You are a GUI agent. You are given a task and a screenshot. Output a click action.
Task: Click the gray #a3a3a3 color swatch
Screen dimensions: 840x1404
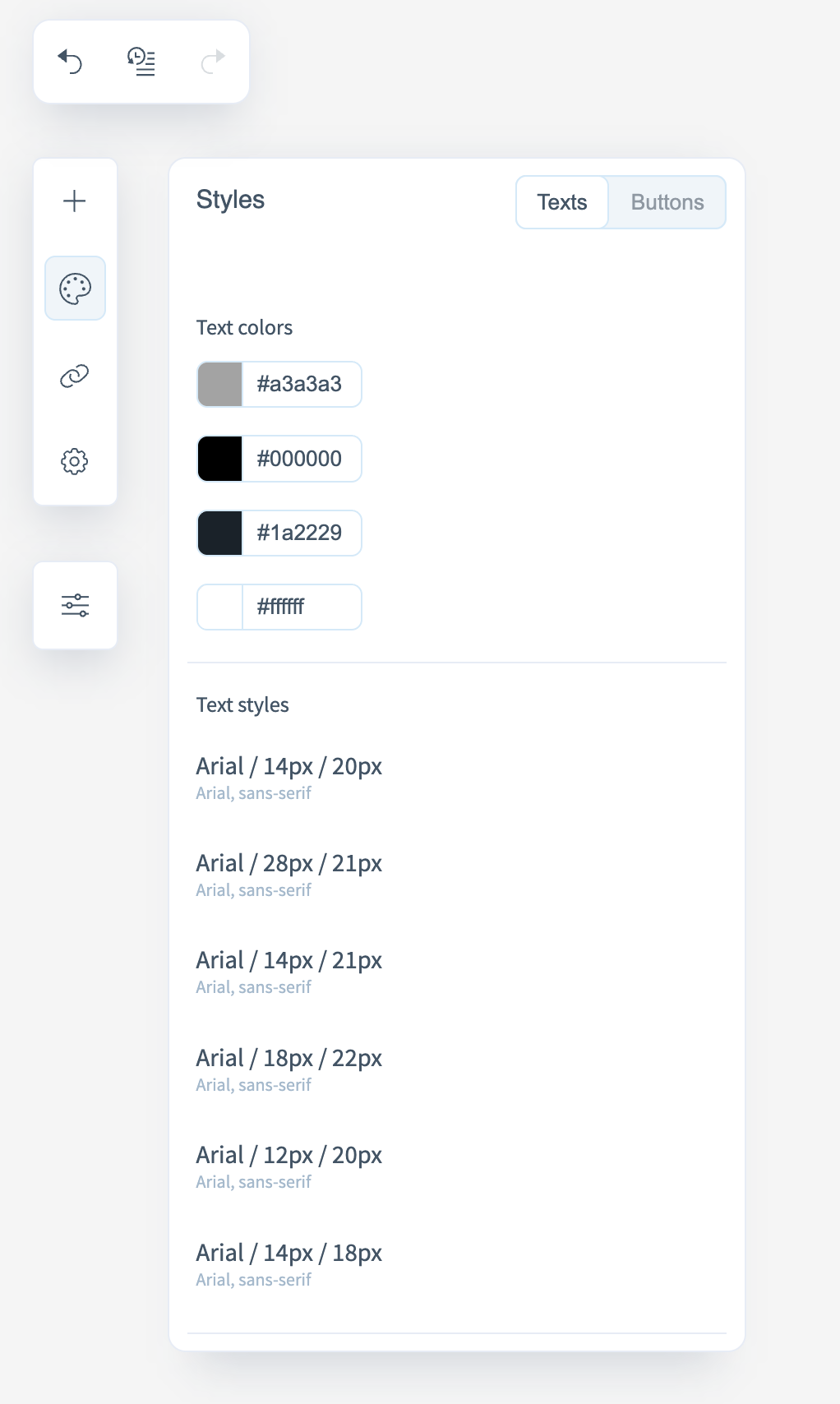(220, 385)
